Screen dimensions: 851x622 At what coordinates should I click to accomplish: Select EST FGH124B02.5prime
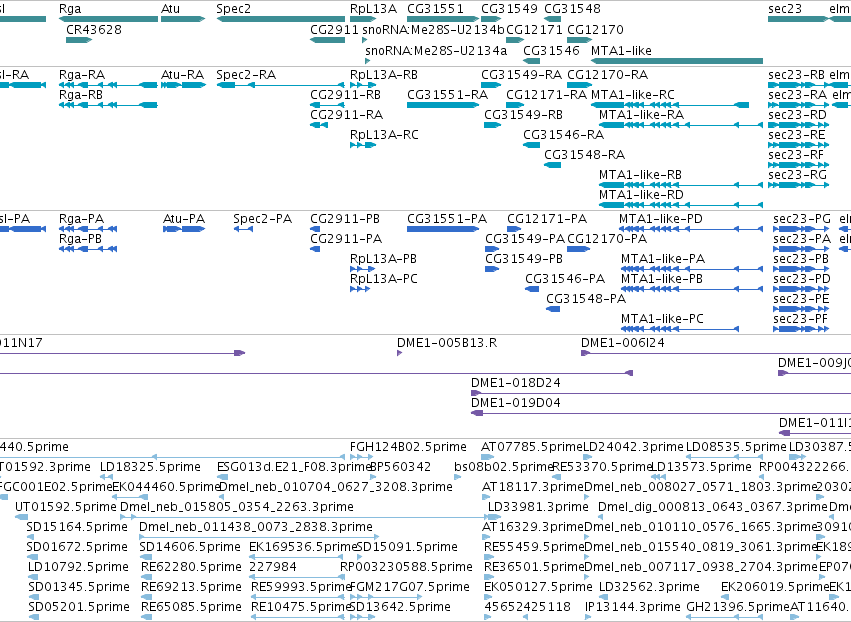coord(363,458)
